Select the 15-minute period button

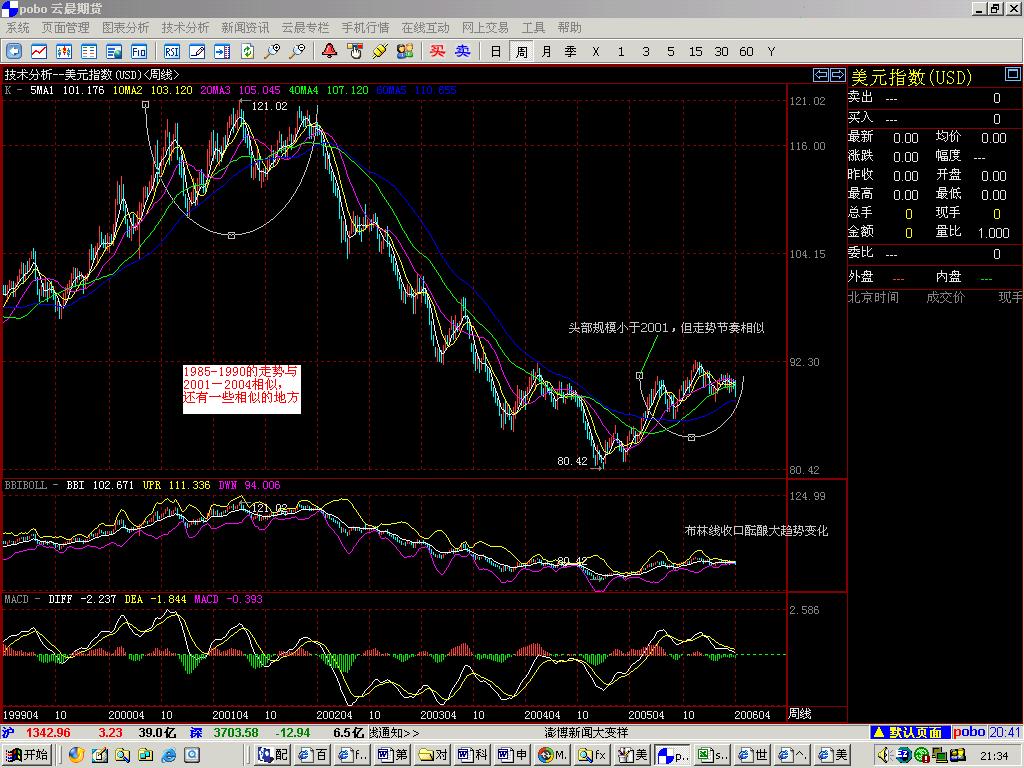click(x=696, y=51)
